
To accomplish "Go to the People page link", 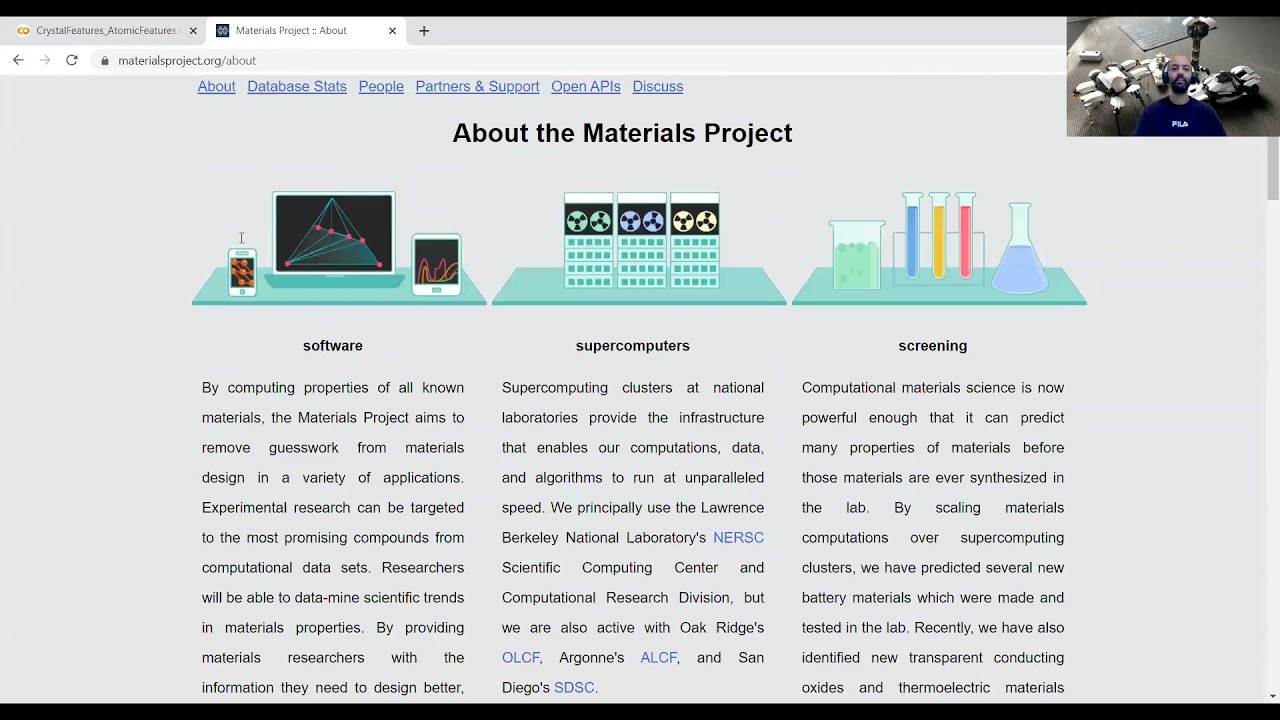I will point(381,87).
